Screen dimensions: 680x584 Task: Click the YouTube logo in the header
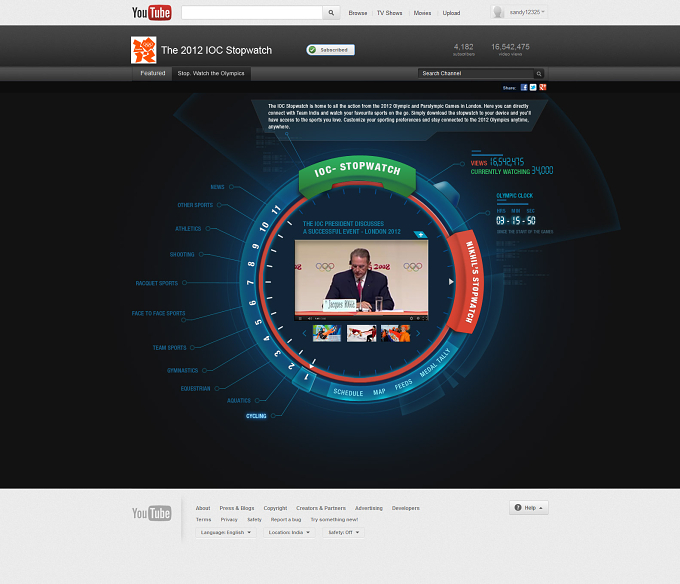coord(151,13)
